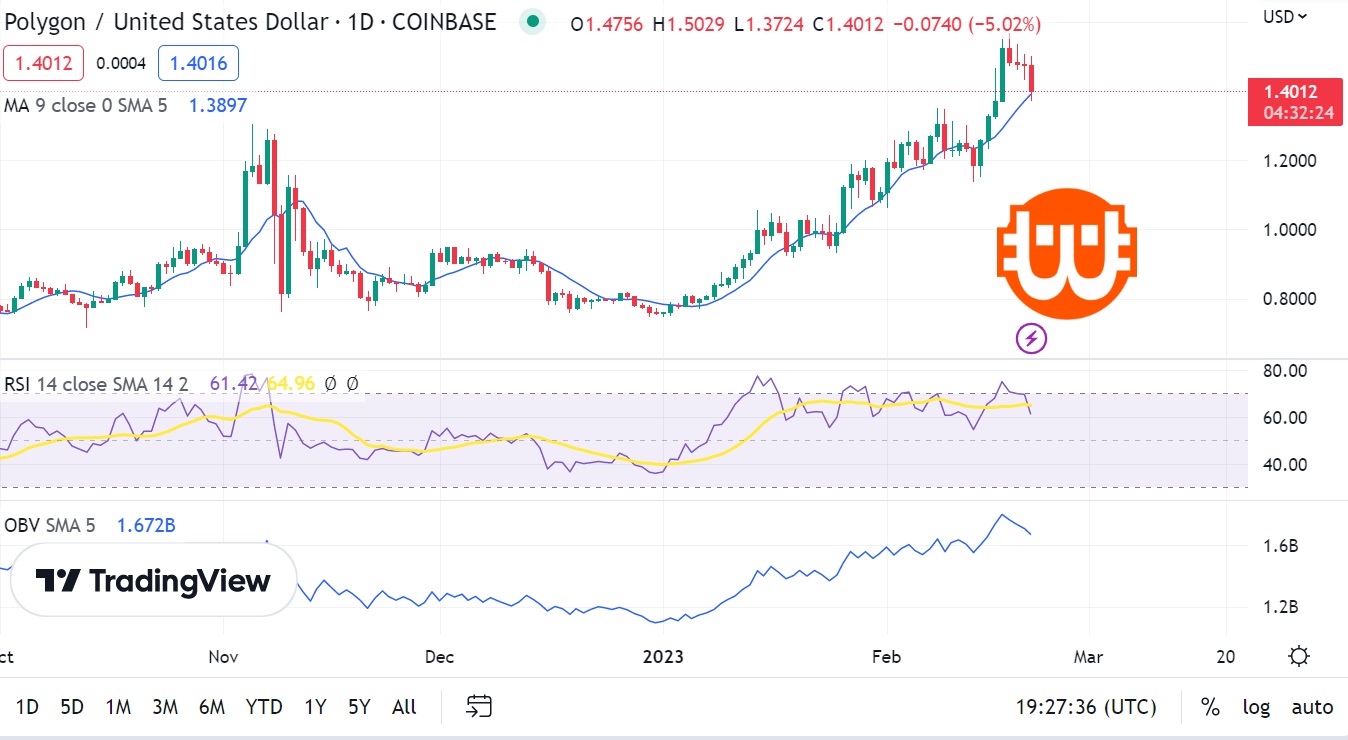Toggle auto scale mode
1348x740 pixels.
pyautogui.click(x=1312, y=707)
